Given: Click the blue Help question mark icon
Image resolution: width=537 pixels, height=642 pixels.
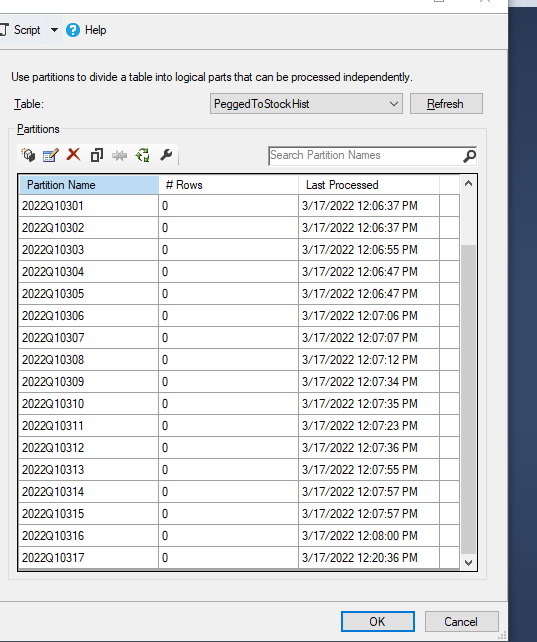Looking at the screenshot, I should pos(73,30).
